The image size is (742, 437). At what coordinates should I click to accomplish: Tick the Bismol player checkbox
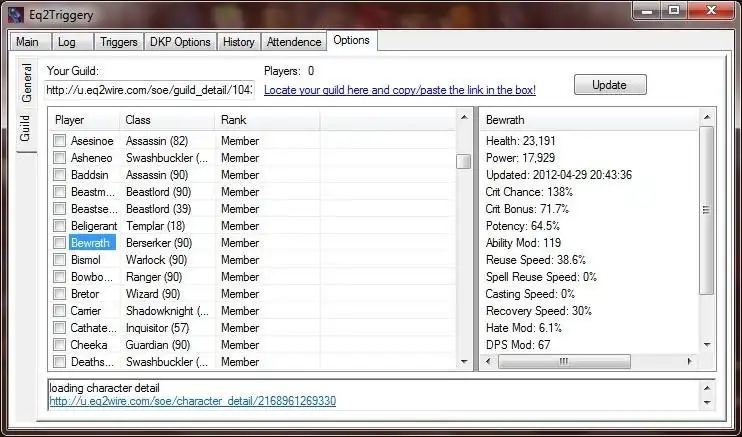60,260
